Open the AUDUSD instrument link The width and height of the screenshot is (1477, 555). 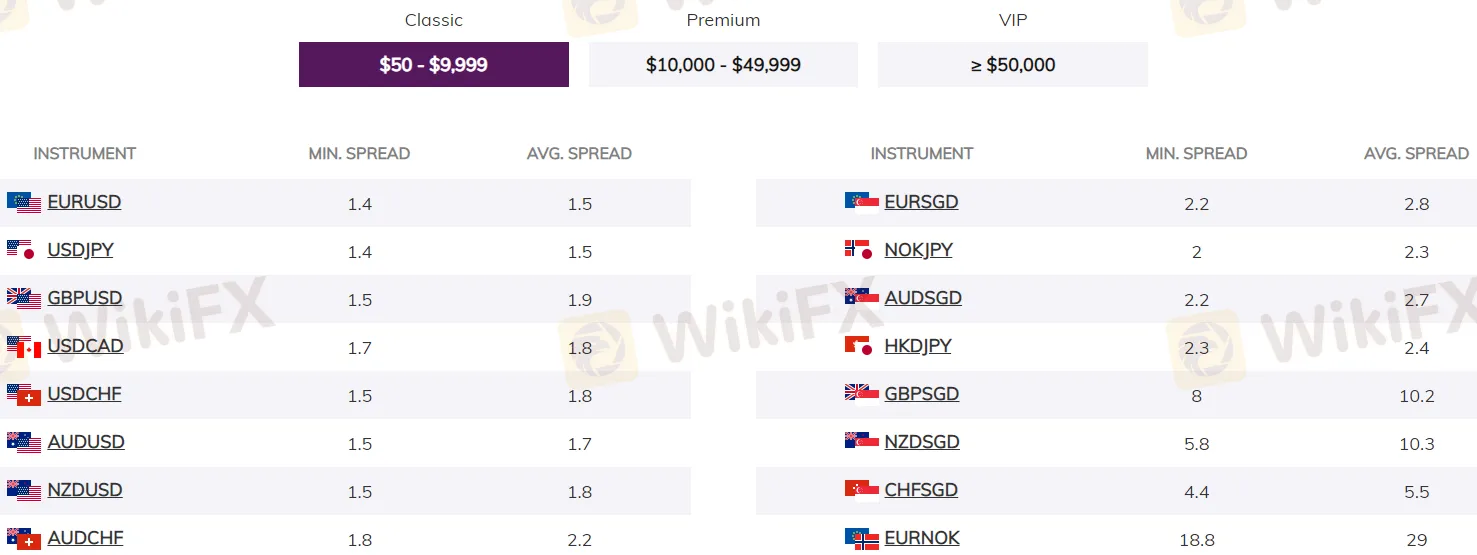point(86,442)
